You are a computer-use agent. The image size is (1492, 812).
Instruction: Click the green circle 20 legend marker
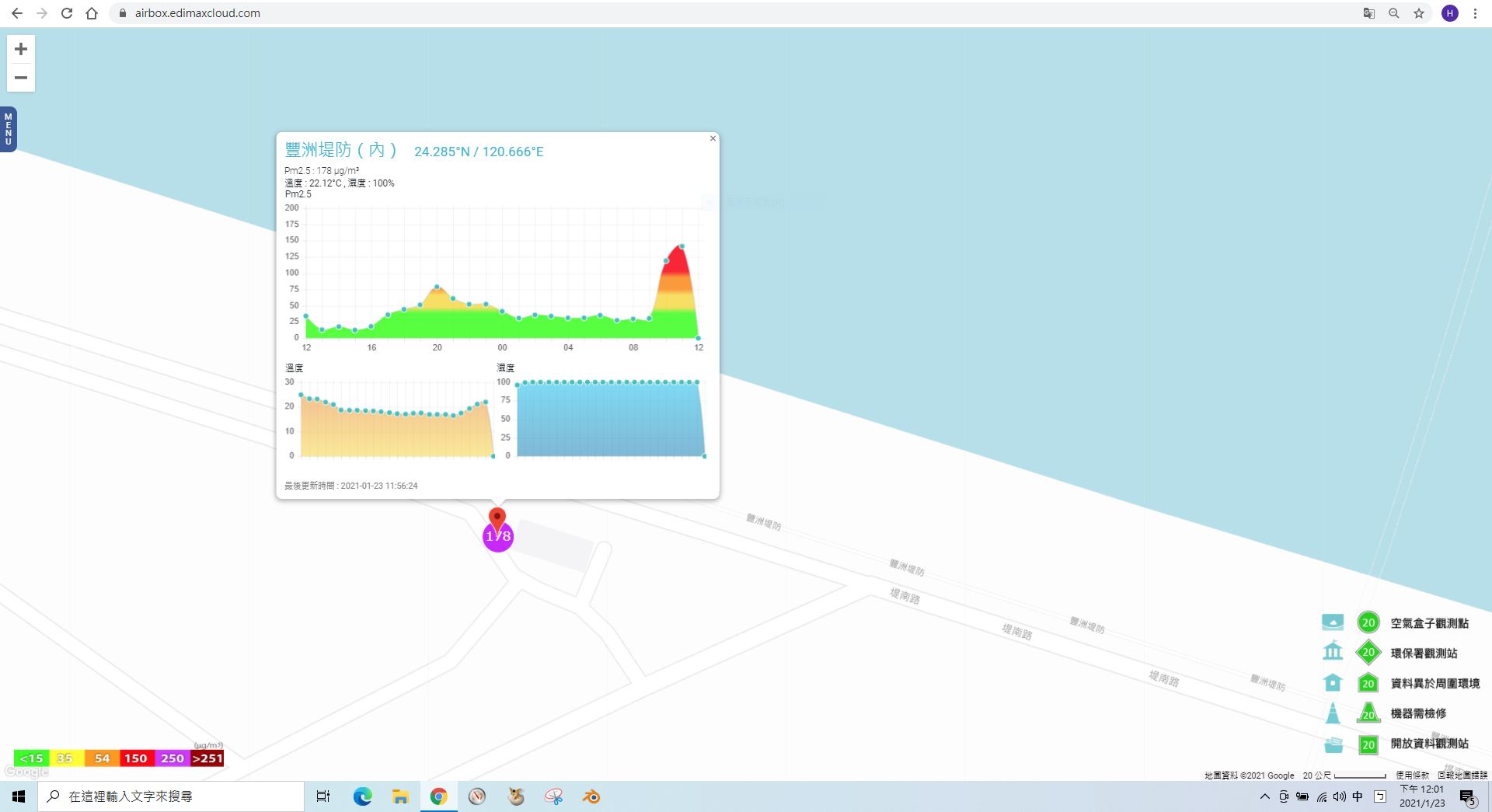(1368, 622)
